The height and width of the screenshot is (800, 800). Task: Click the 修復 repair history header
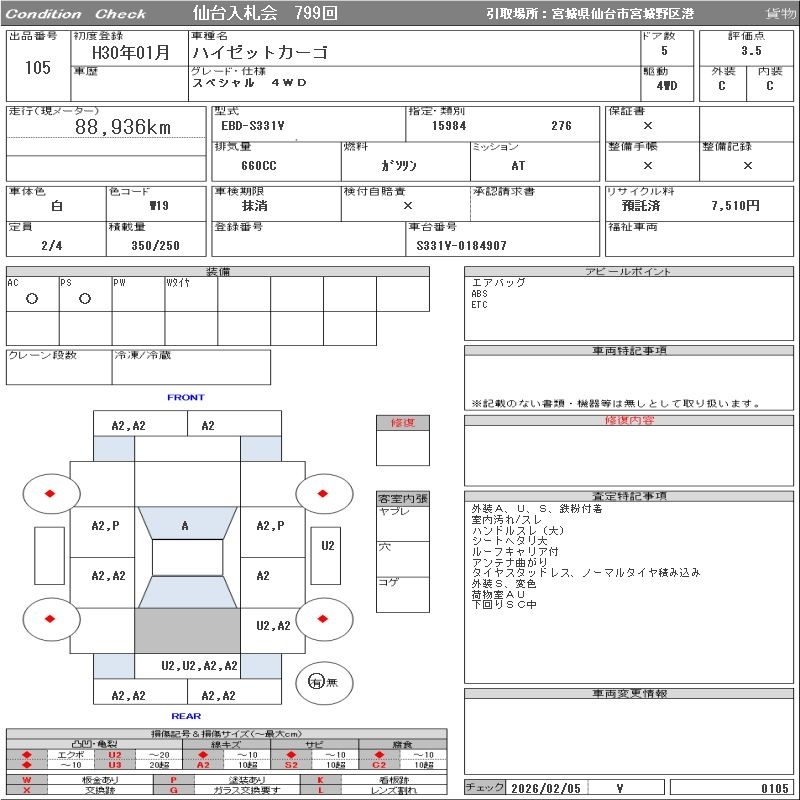tap(403, 423)
